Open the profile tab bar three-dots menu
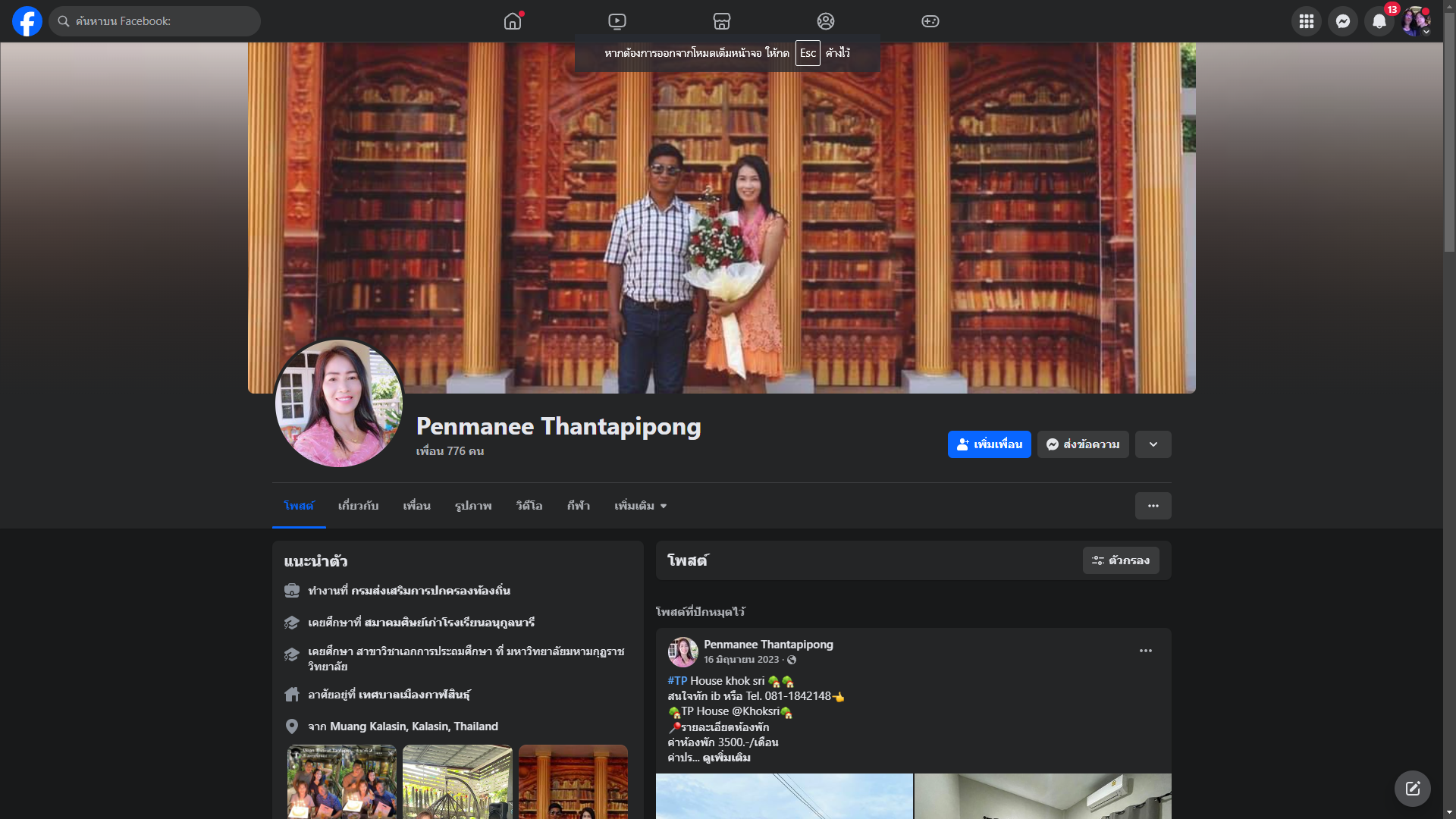This screenshot has width=1456, height=819. (x=1153, y=506)
